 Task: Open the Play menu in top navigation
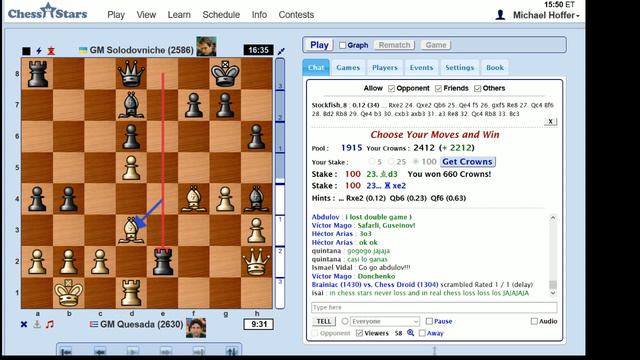[116, 15]
